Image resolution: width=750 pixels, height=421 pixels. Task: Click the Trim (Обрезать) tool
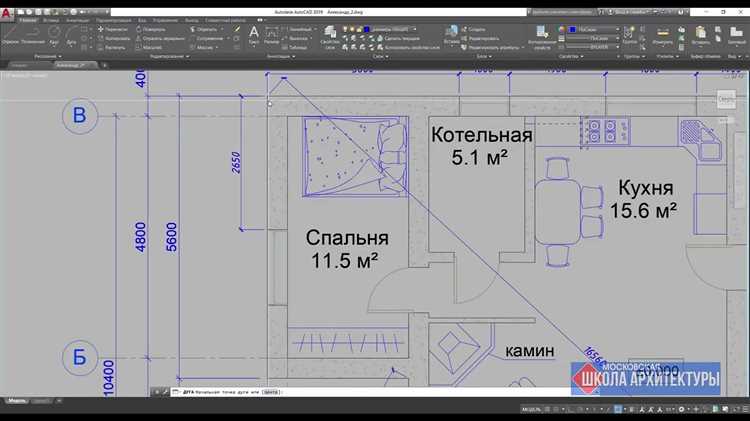204,29
